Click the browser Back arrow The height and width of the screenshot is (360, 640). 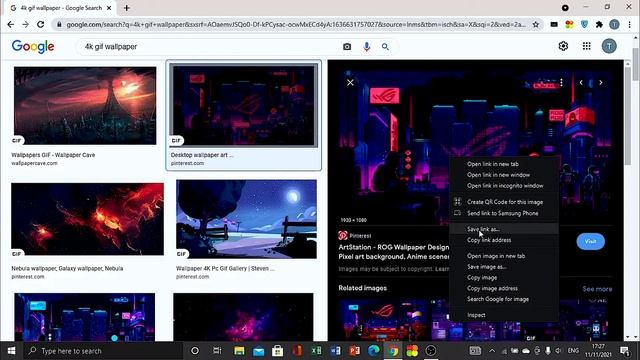[x=11, y=24]
